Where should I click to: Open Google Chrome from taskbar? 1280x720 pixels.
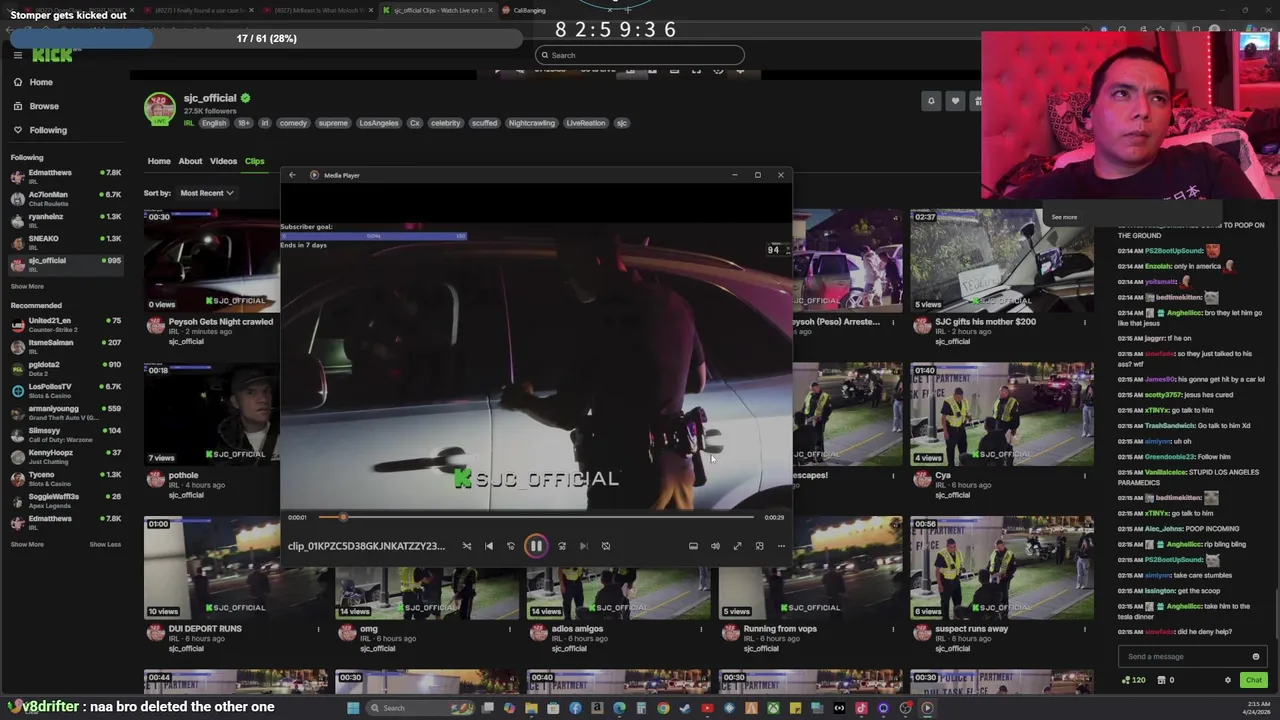(x=663, y=708)
